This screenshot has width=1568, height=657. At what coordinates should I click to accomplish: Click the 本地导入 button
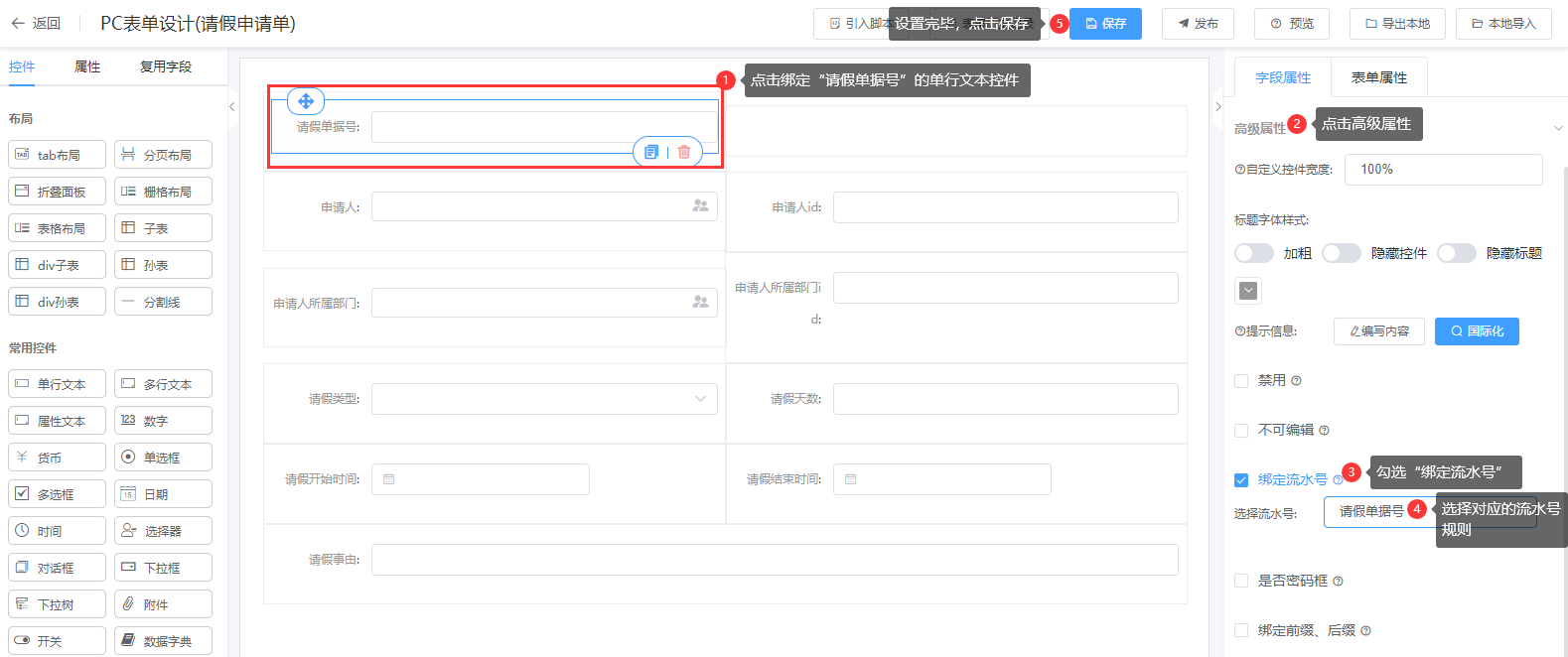click(1503, 24)
